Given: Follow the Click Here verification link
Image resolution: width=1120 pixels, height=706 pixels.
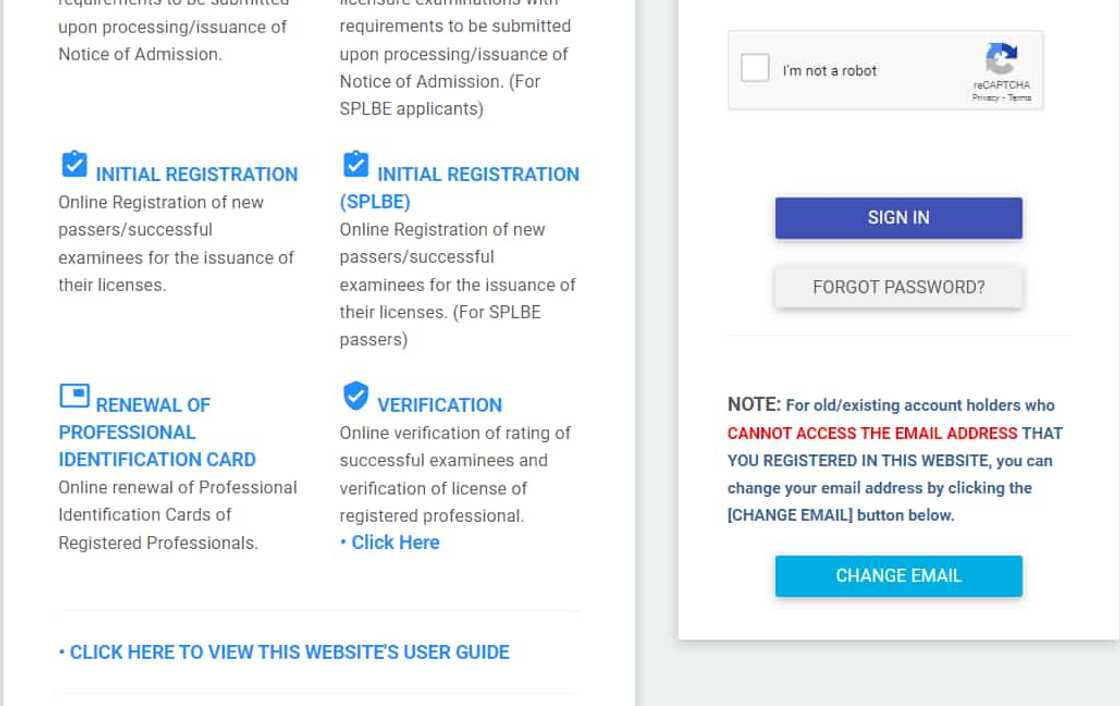Looking at the screenshot, I should point(395,542).
